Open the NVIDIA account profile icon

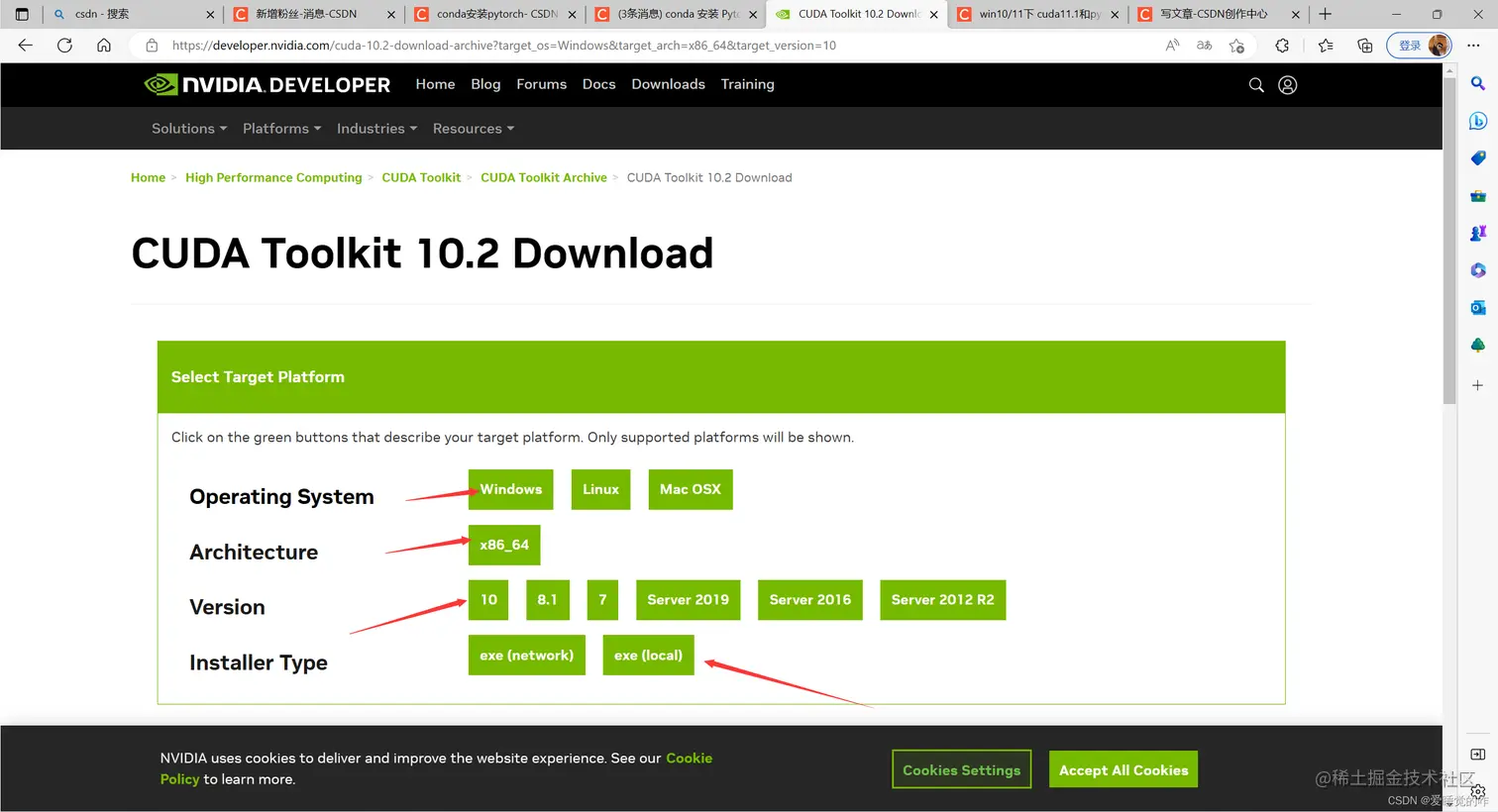click(1288, 85)
